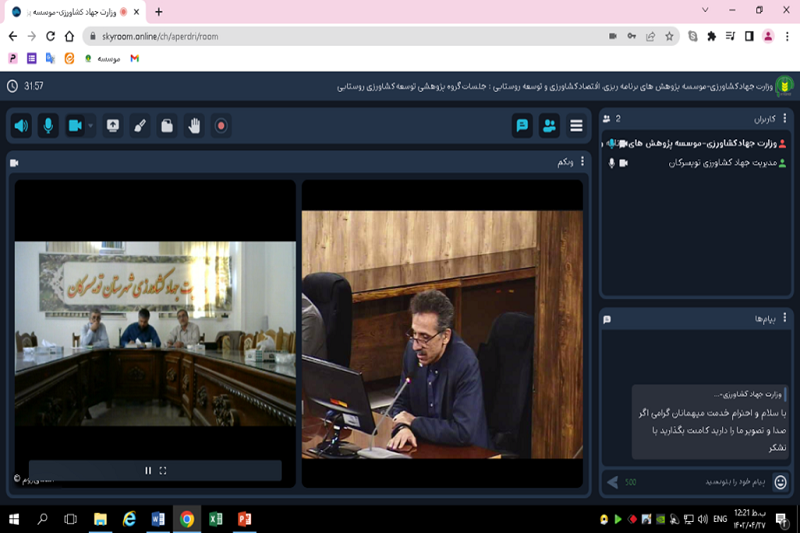Click the screen share icon
This screenshot has width=800, height=533.
point(113,126)
